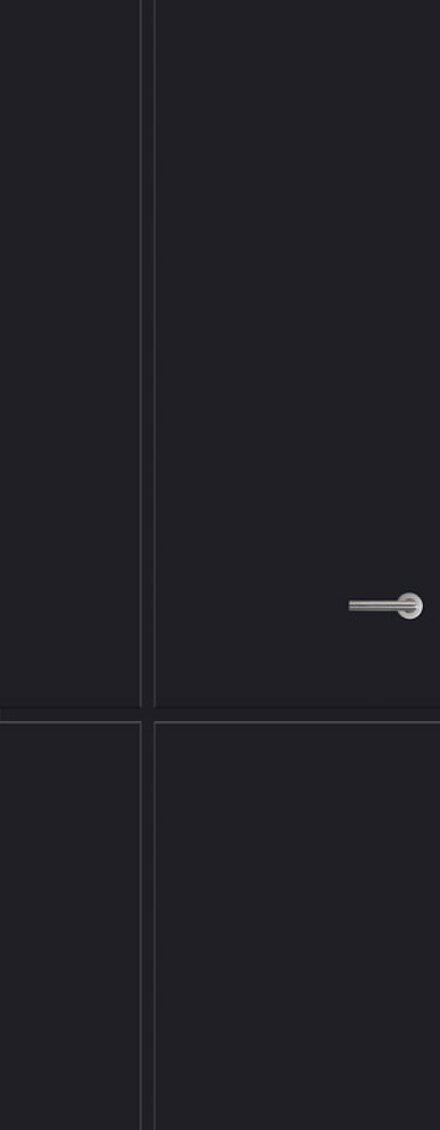Click the intersection of the two grooves
This screenshot has height=1130, width=440.
[148, 715]
